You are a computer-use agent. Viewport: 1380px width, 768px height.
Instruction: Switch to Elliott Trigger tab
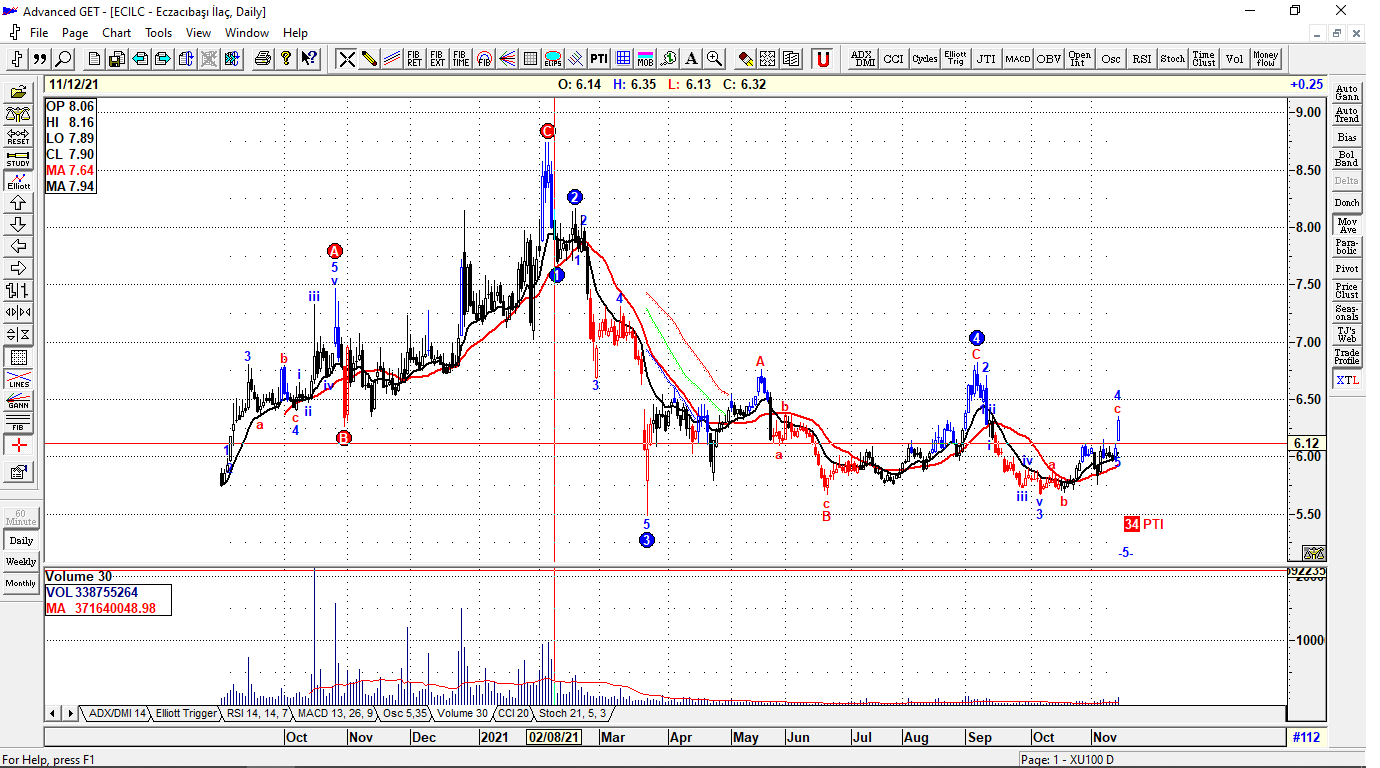coord(185,714)
